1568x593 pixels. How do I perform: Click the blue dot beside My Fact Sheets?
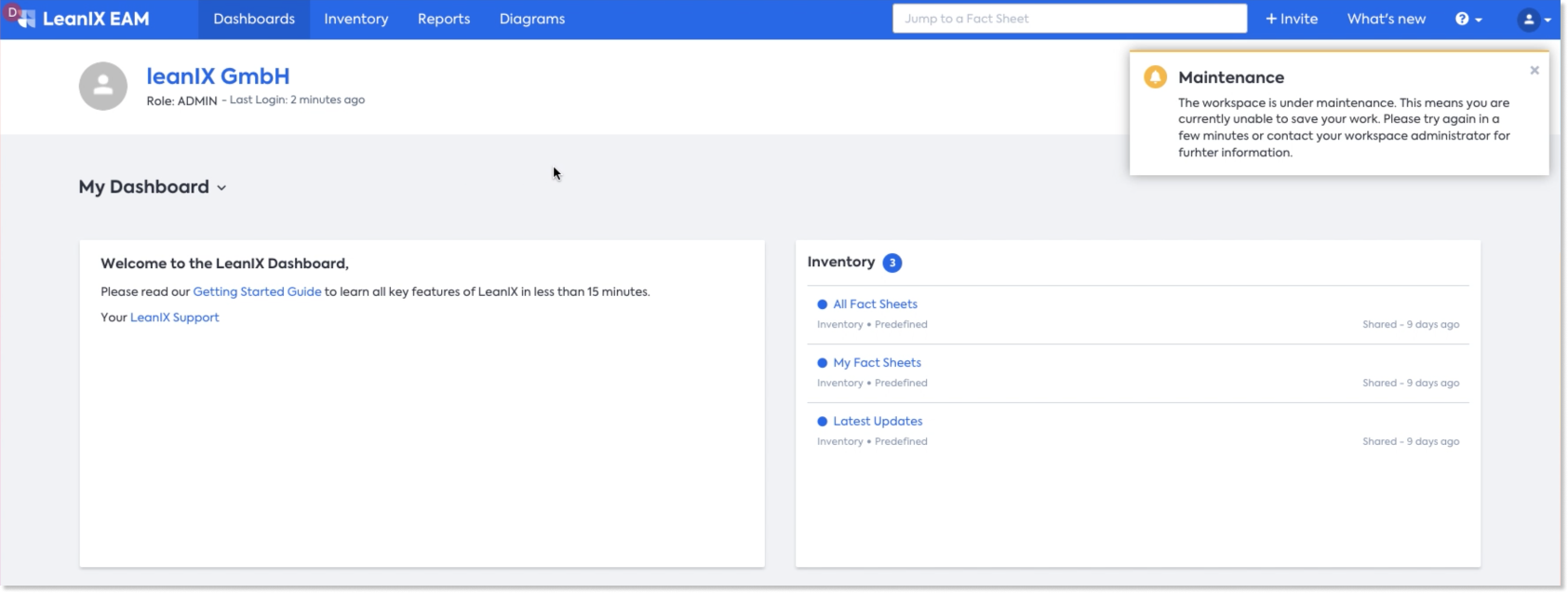point(823,363)
